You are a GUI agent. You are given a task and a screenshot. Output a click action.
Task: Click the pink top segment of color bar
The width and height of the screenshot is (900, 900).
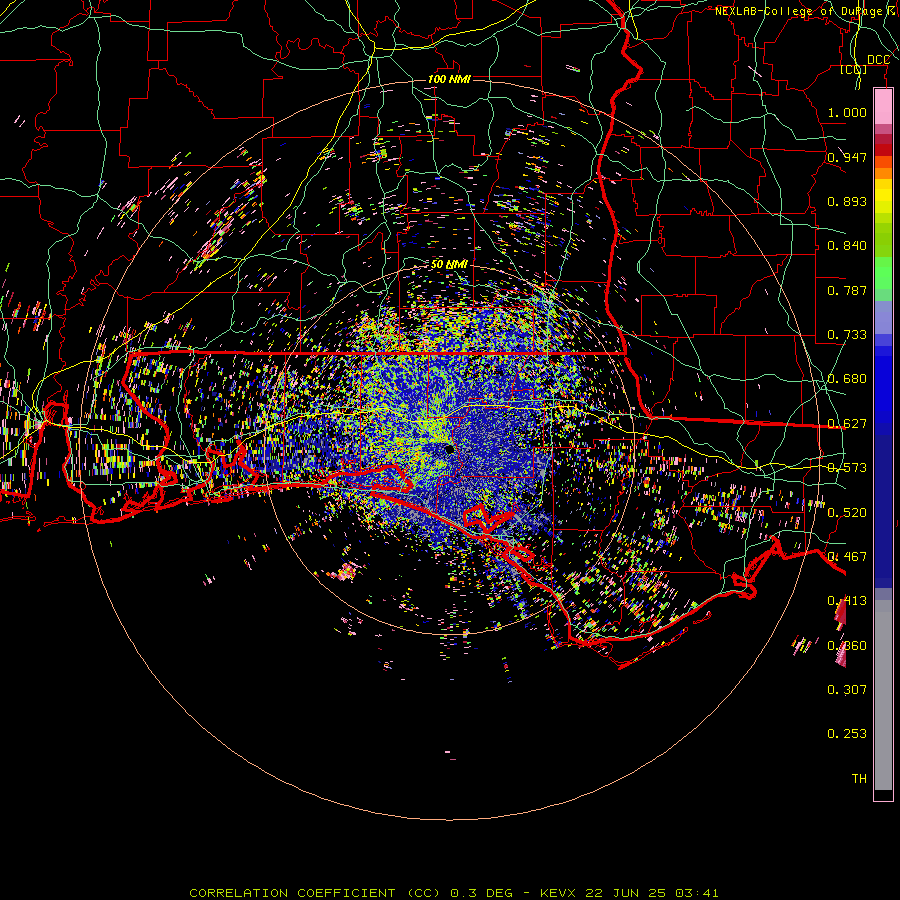click(x=883, y=106)
